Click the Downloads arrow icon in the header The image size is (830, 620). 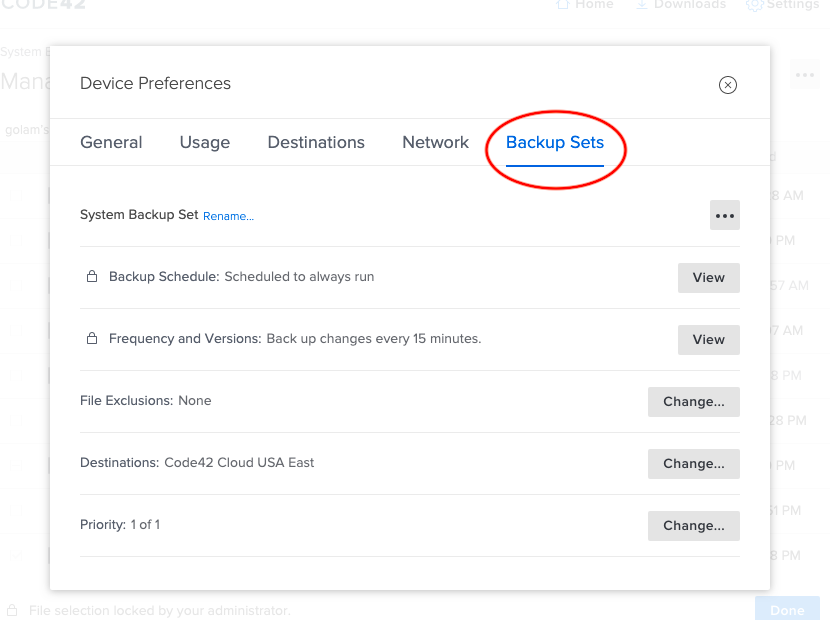(x=642, y=5)
